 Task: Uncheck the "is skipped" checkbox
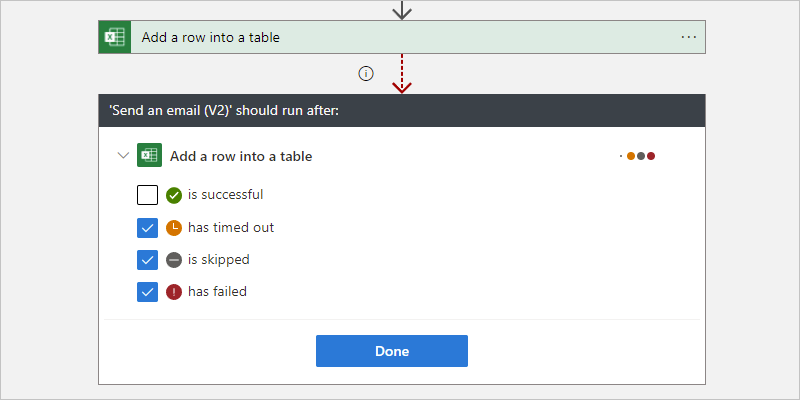click(147, 259)
